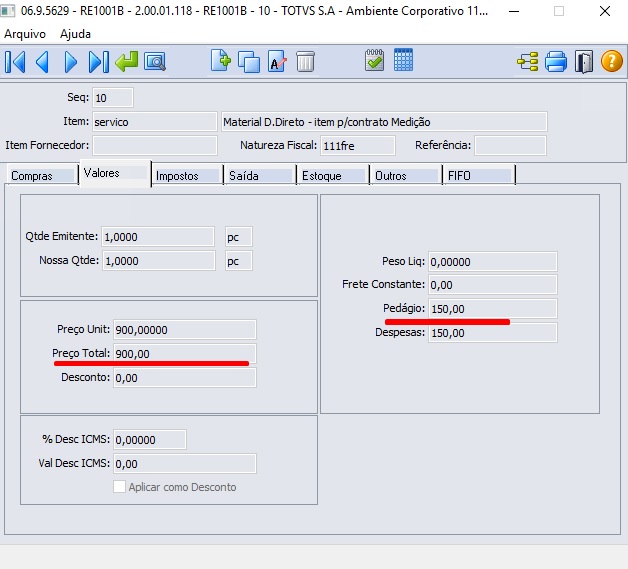This screenshot has height=569, width=628.
Task: Click the Pedágio field 150,00
Action: tap(493, 309)
